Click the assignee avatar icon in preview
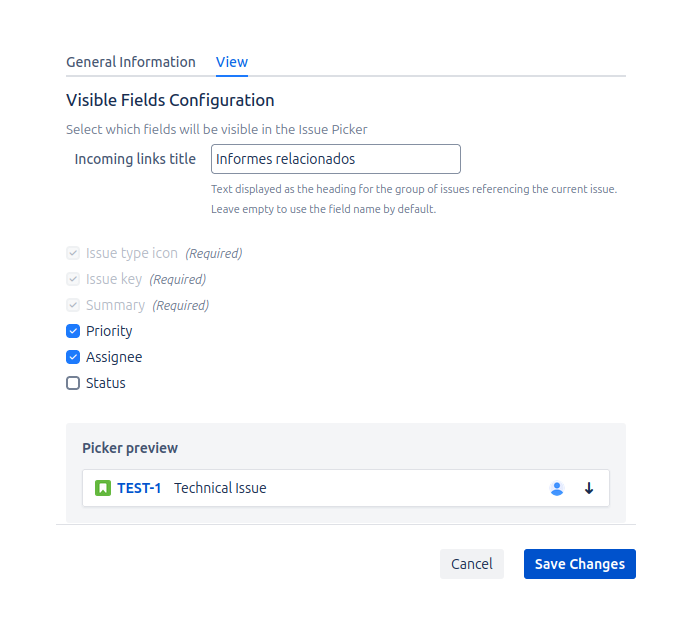The height and width of the screenshot is (629, 694). 557,488
